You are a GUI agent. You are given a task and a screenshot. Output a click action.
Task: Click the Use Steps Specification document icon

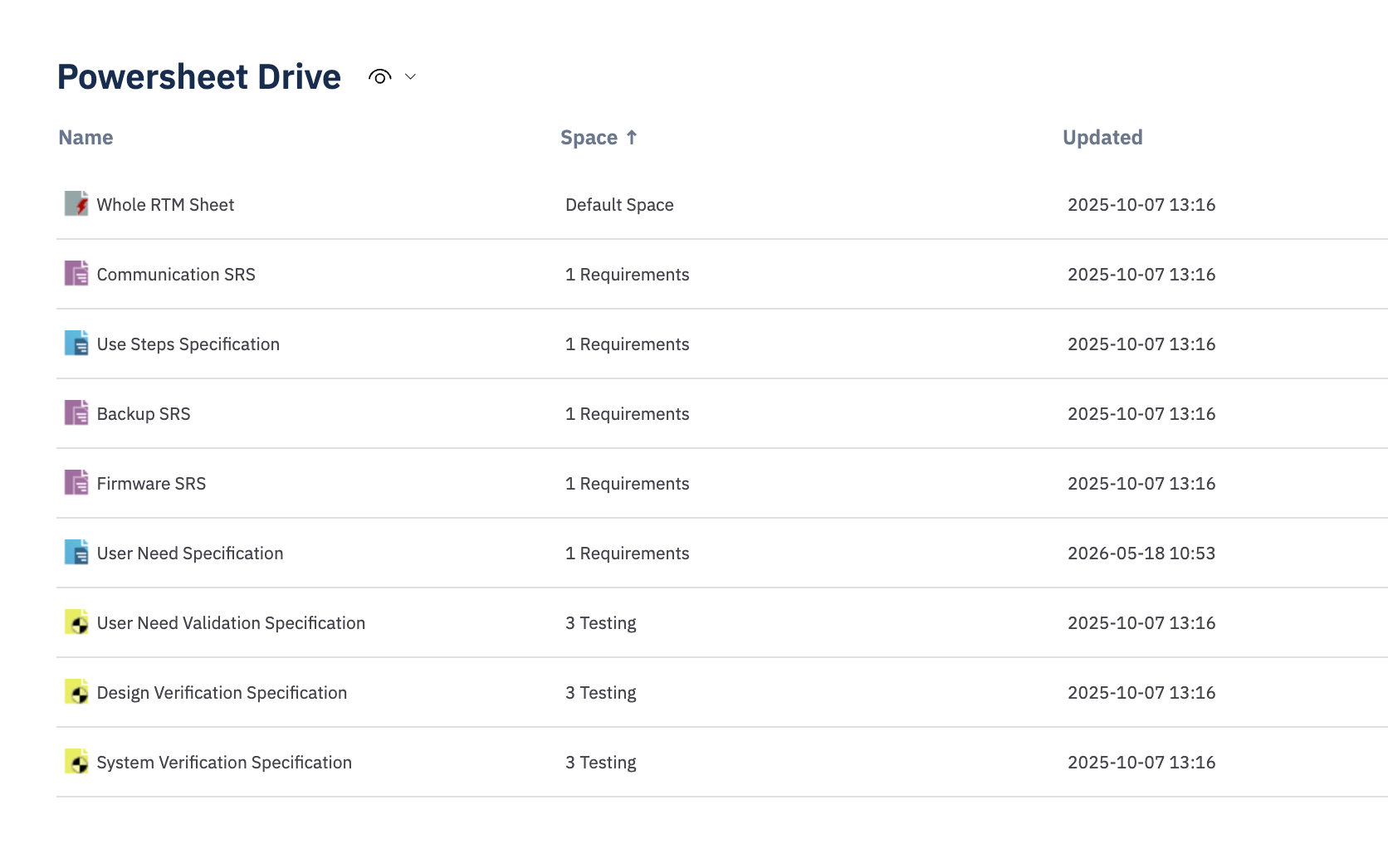click(x=76, y=343)
